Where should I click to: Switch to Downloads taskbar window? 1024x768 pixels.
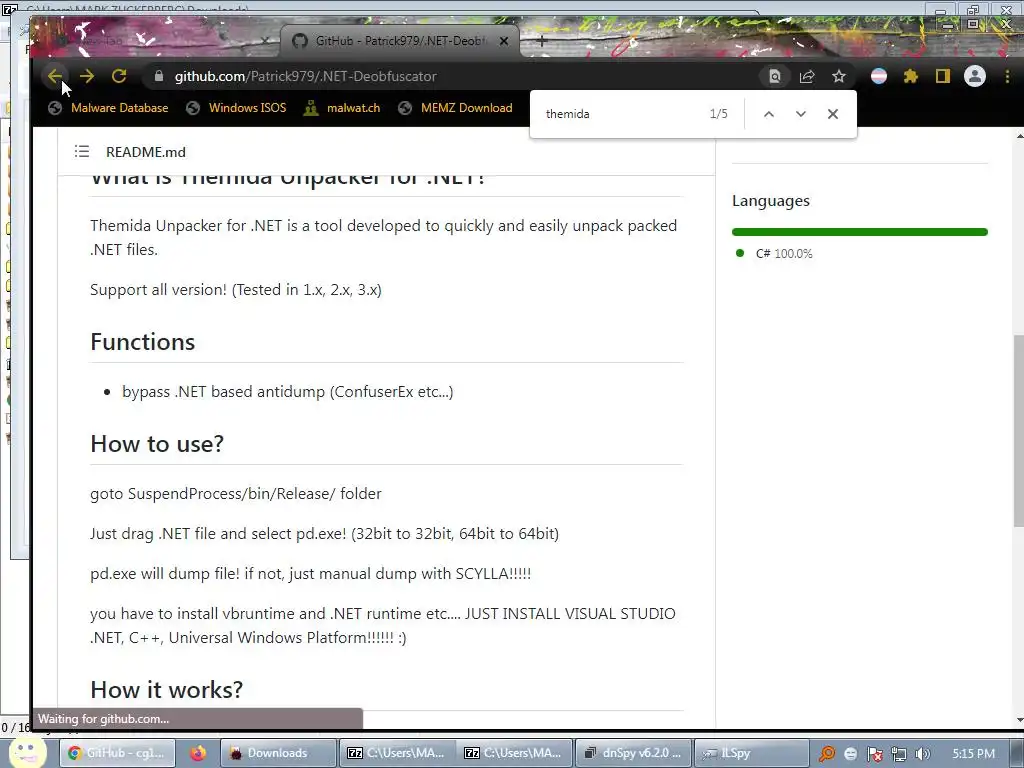(278, 753)
